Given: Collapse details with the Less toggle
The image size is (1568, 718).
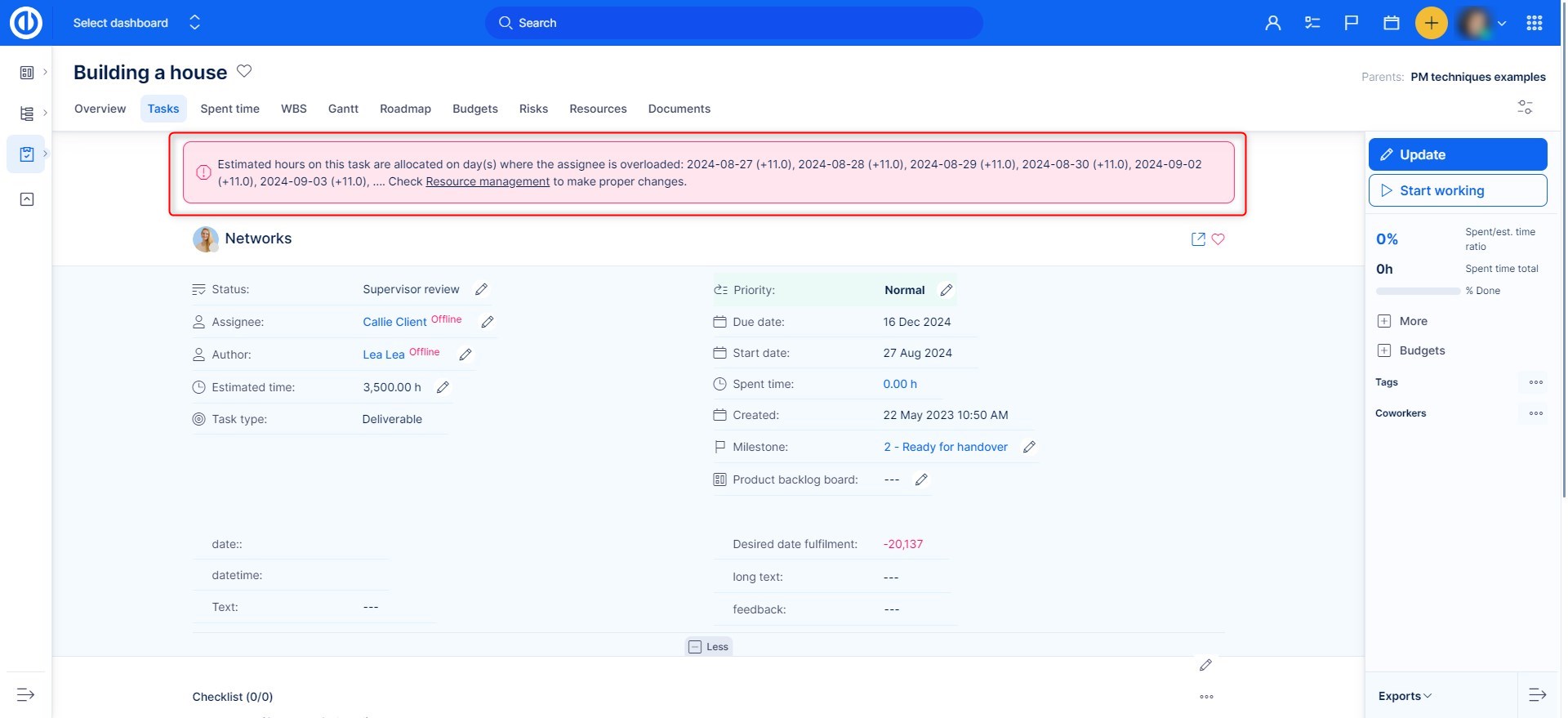Looking at the screenshot, I should 709,647.
